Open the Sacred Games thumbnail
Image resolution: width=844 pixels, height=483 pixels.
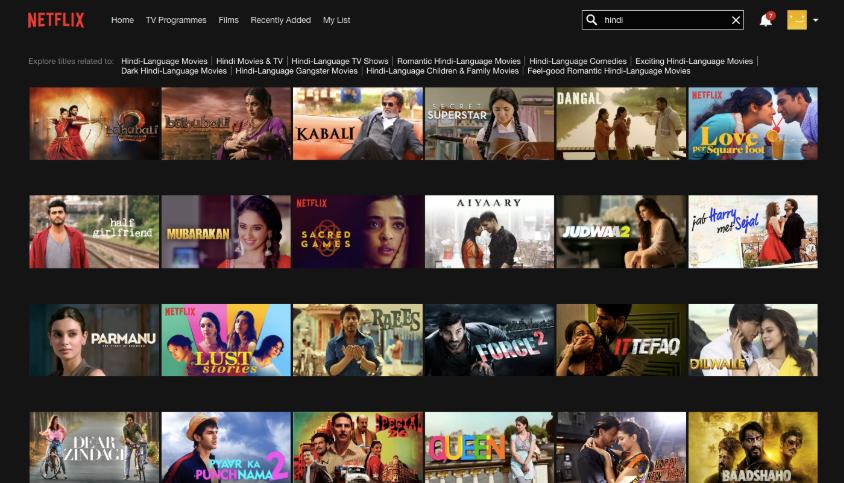click(x=358, y=232)
